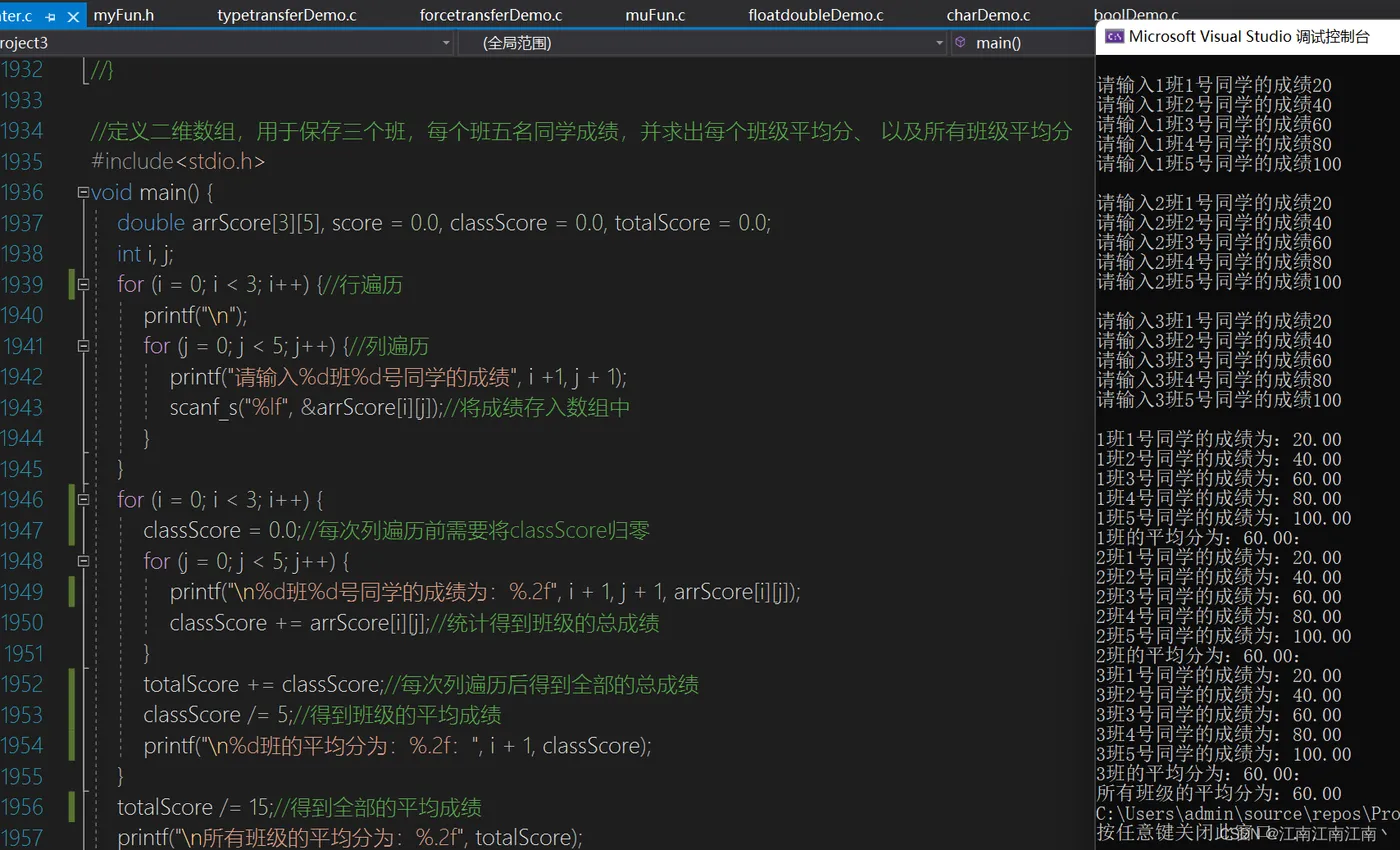
Task: Click printf 请输入%d班%d号同学的成绩 statement
Action: pos(398,377)
